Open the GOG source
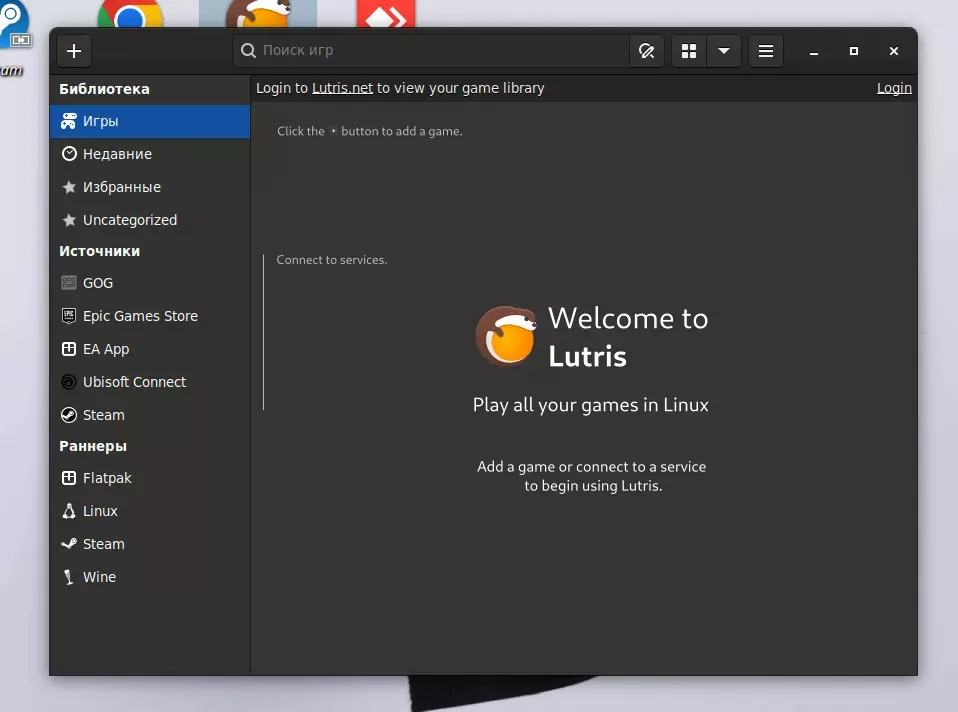The height and width of the screenshot is (712, 958). [x=98, y=283]
